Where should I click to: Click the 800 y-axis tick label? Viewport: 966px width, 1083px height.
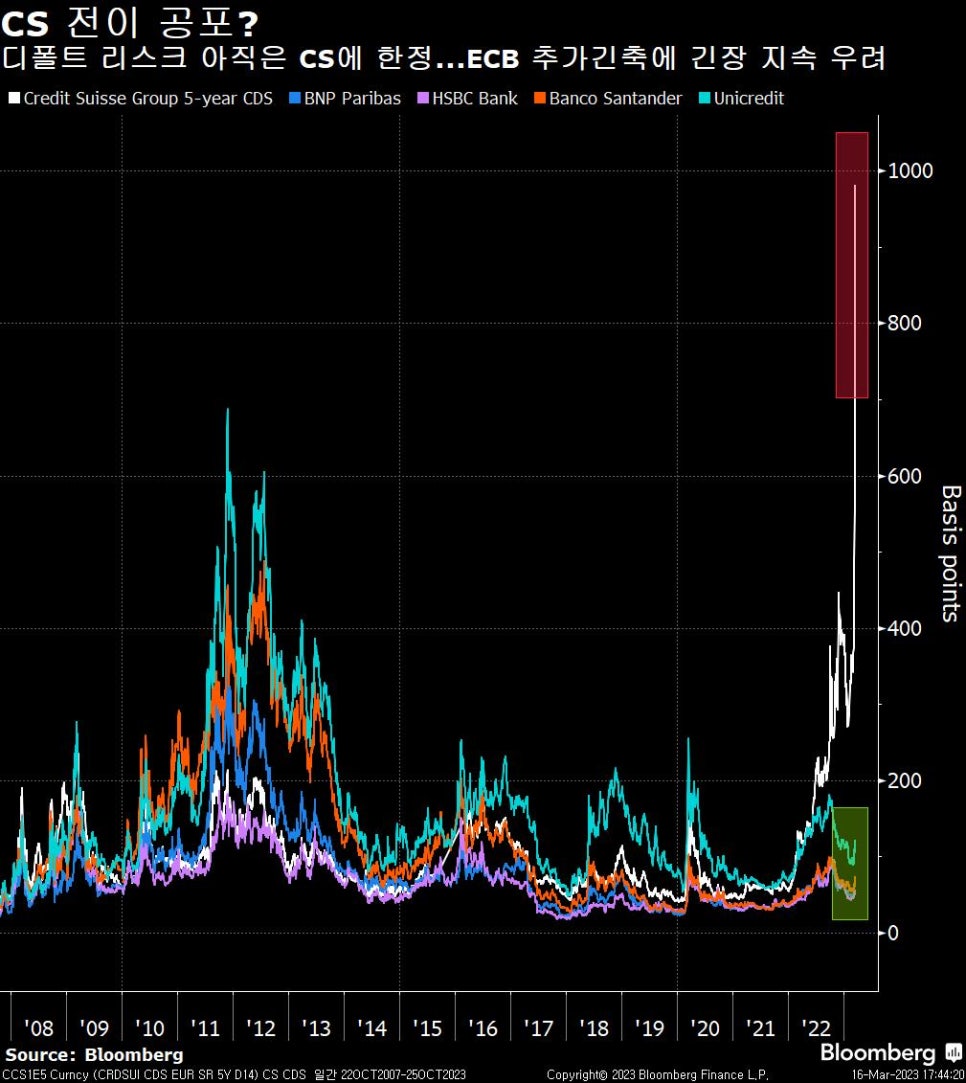coord(905,323)
